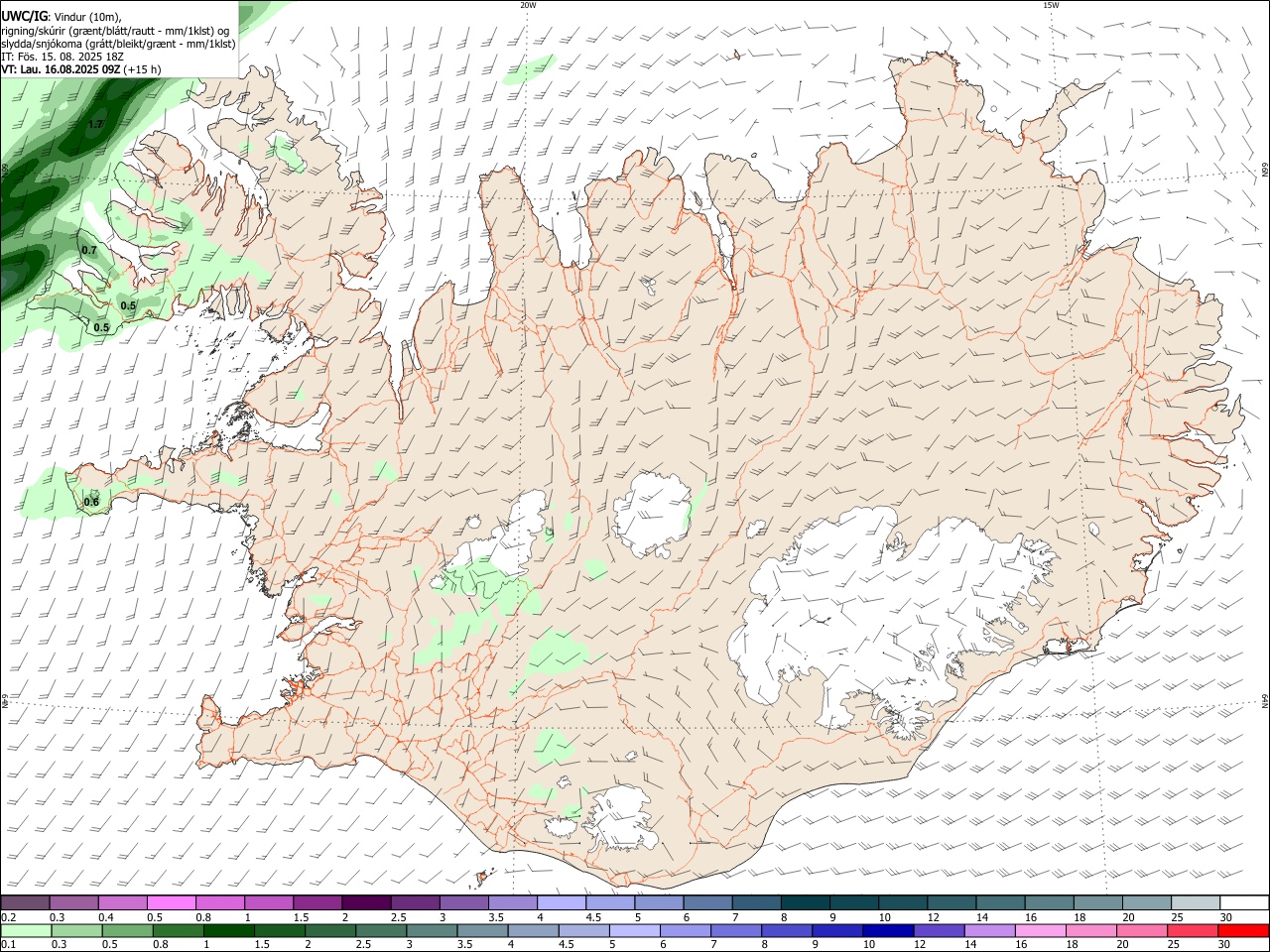Pick the darkest teal '9' swatch, upper legend
This screenshot has width=1270, height=952.
[852, 903]
